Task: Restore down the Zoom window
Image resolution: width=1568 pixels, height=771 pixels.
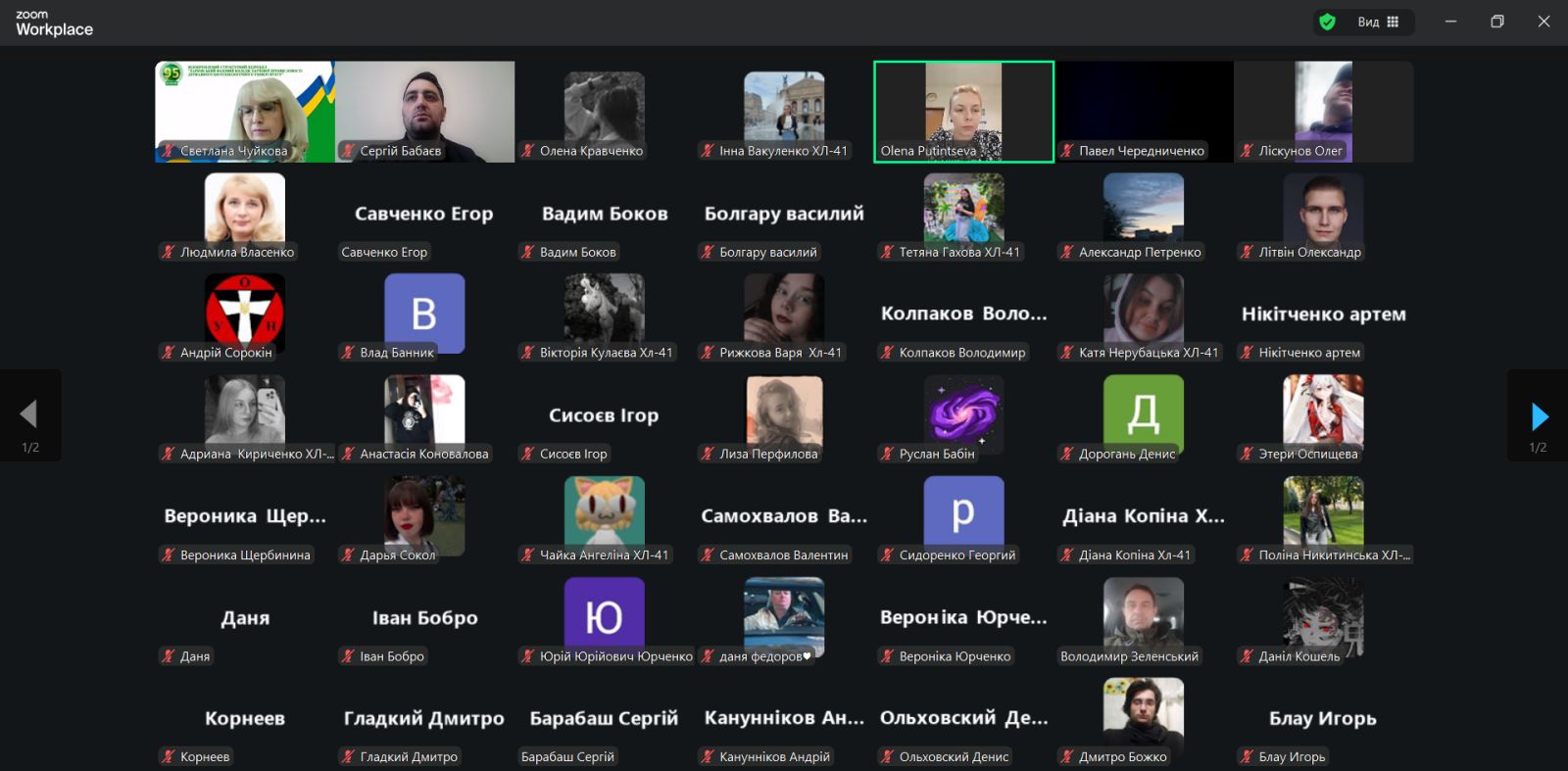Action: (1496, 22)
